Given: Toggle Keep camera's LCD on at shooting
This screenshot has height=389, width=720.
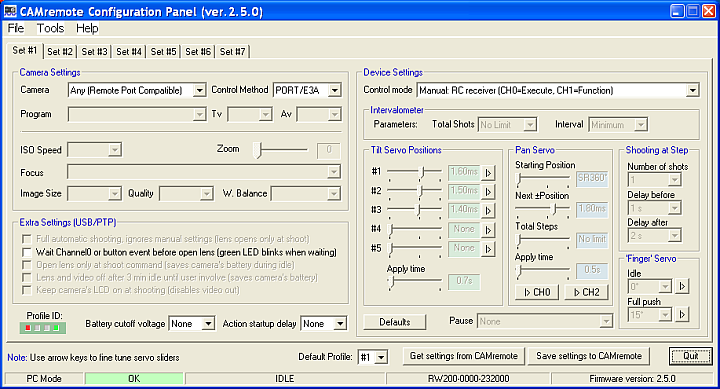Looking at the screenshot, I should click(x=27, y=290).
